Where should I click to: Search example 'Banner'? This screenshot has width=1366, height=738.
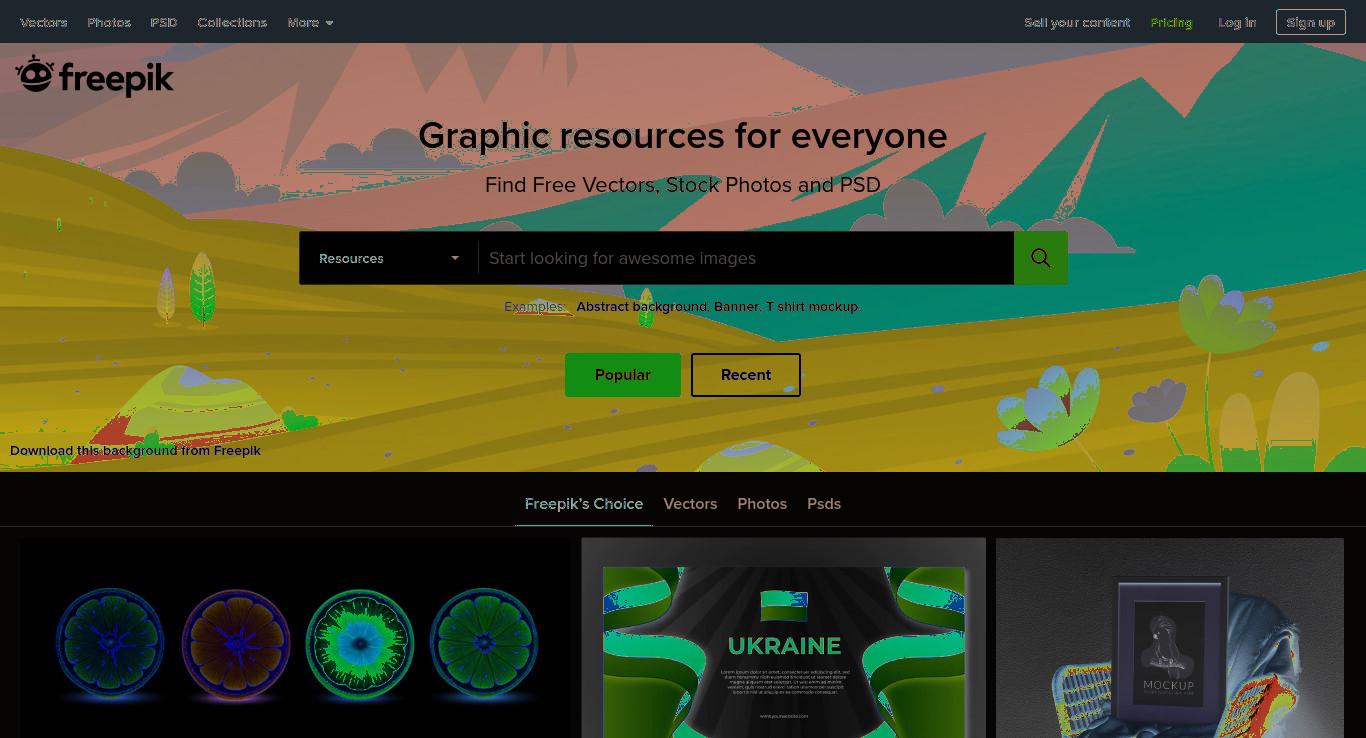coord(736,307)
